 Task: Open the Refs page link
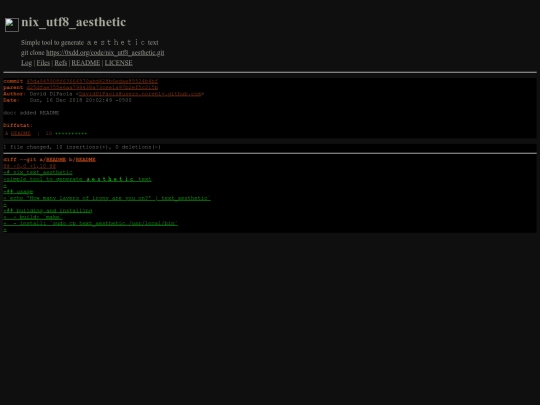(x=61, y=63)
